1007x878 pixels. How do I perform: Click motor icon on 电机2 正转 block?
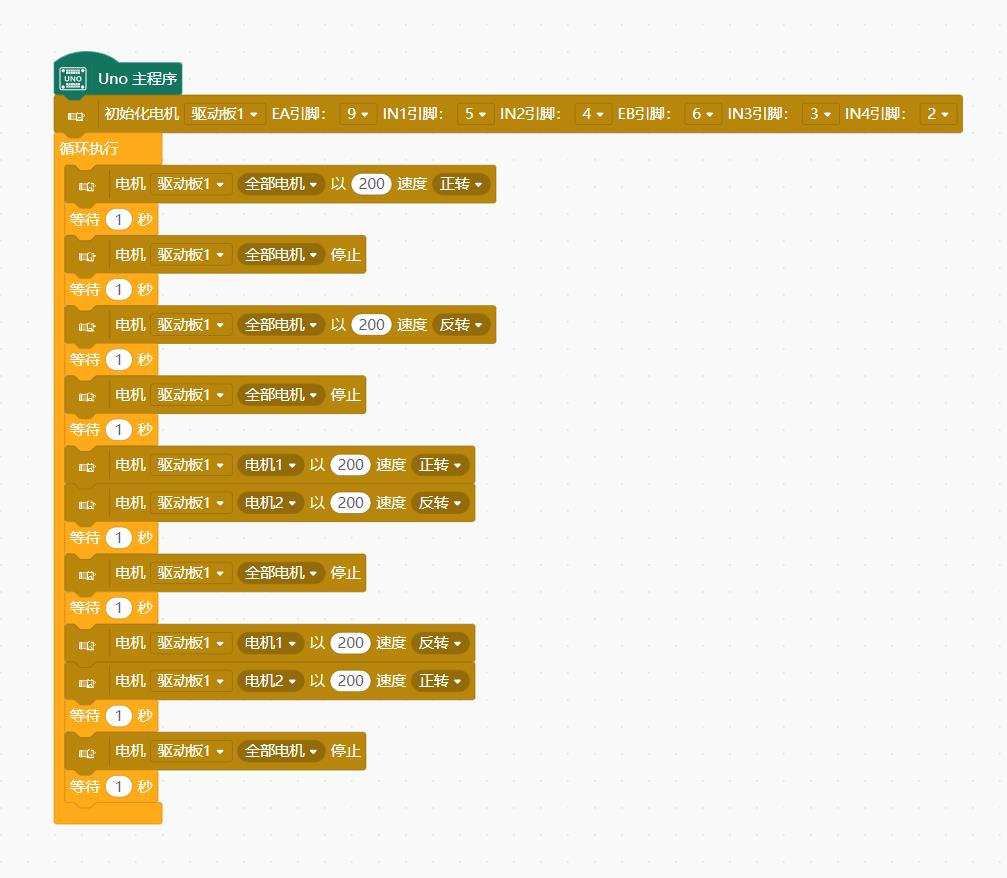[87, 683]
